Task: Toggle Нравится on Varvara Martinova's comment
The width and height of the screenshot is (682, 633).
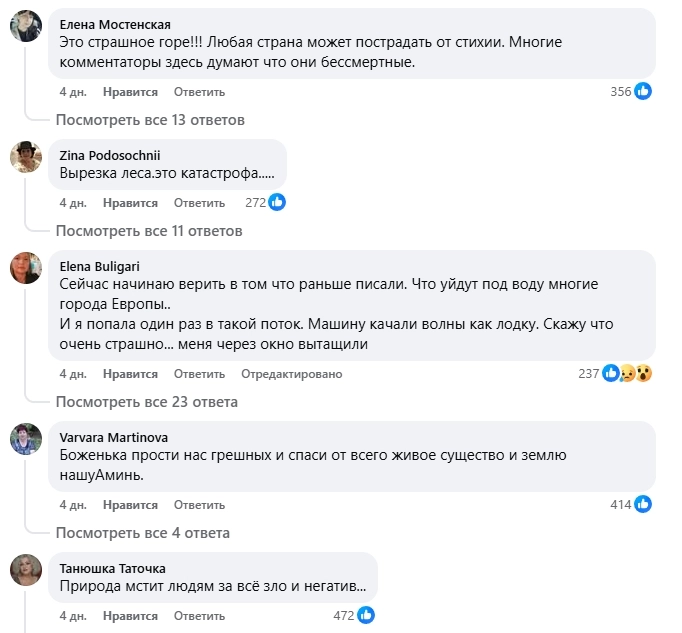Action: pos(130,506)
